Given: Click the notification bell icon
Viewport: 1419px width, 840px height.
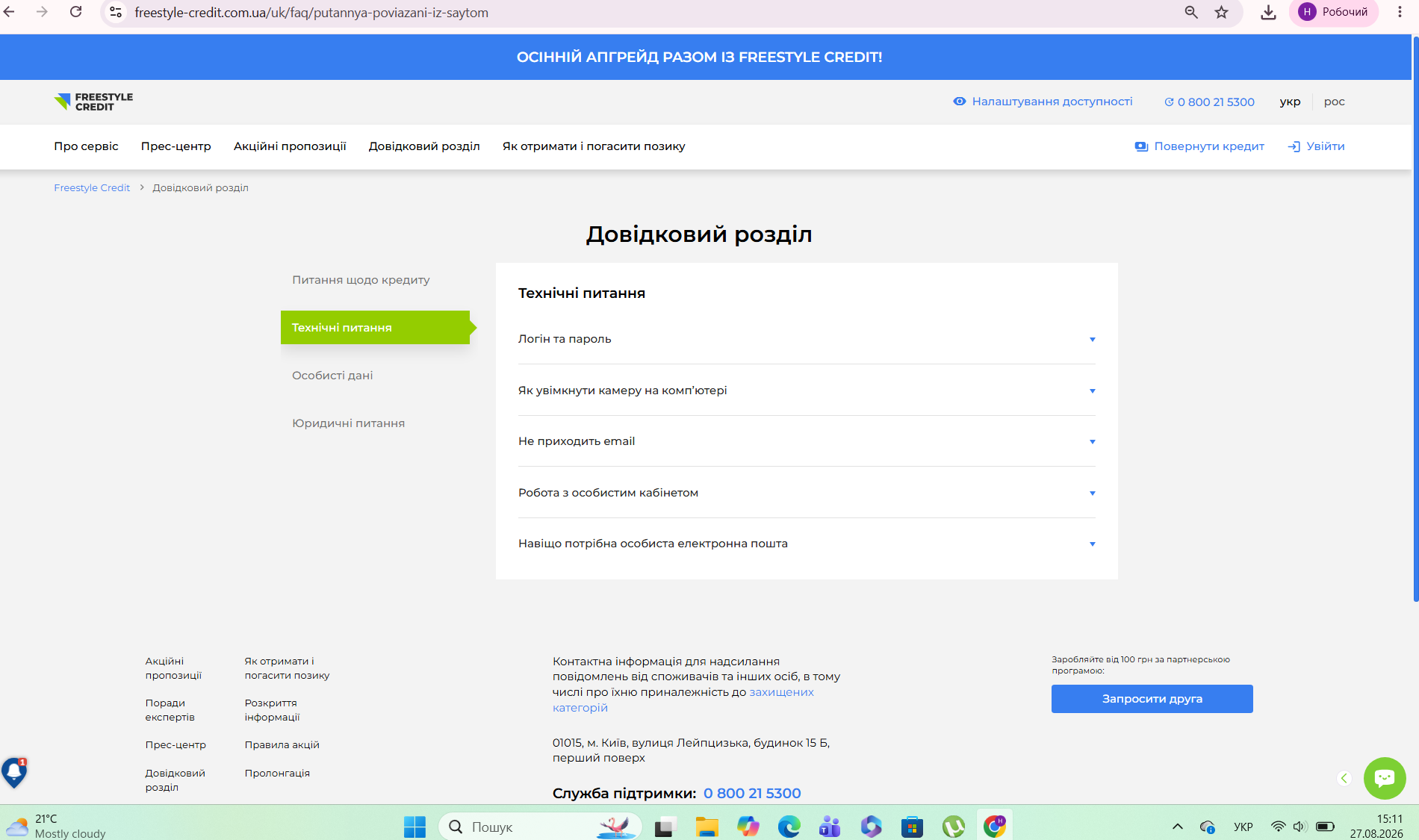Looking at the screenshot, I should coord(14,773).
